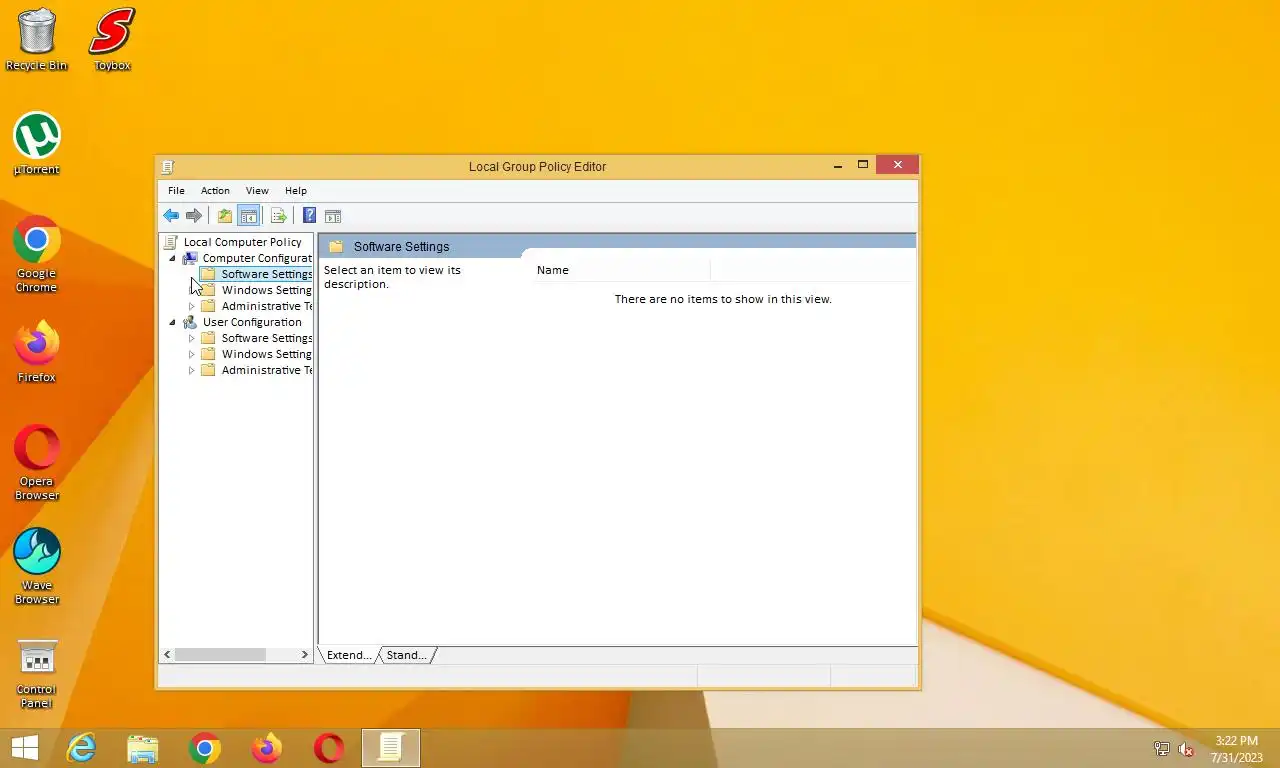The height and width of the screenshot is (768, 1280).
Task: Open the Recycle Bin desktop icon
Action: tap(37, 40)
